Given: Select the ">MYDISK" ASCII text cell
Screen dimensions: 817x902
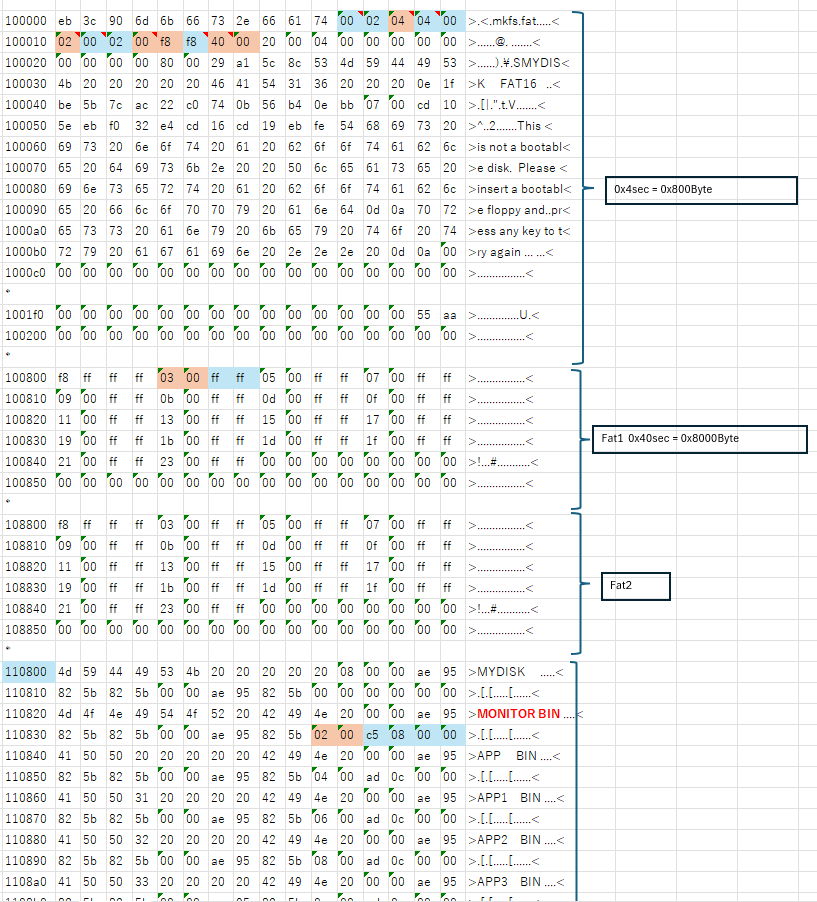Looking at the screenshot, I should click(510, 671).
